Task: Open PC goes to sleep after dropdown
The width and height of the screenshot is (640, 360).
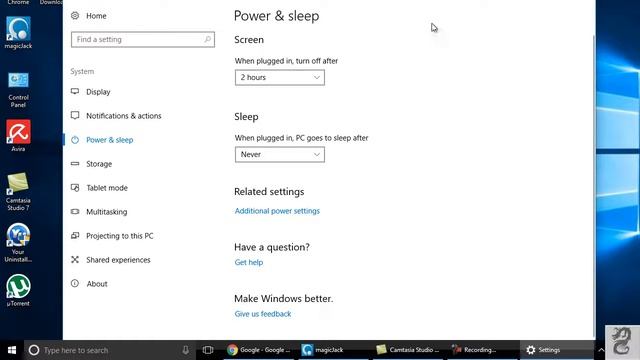Action: click(280, 154)
